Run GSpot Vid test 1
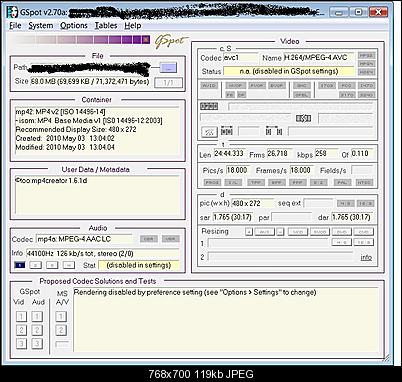 (21, 316)
